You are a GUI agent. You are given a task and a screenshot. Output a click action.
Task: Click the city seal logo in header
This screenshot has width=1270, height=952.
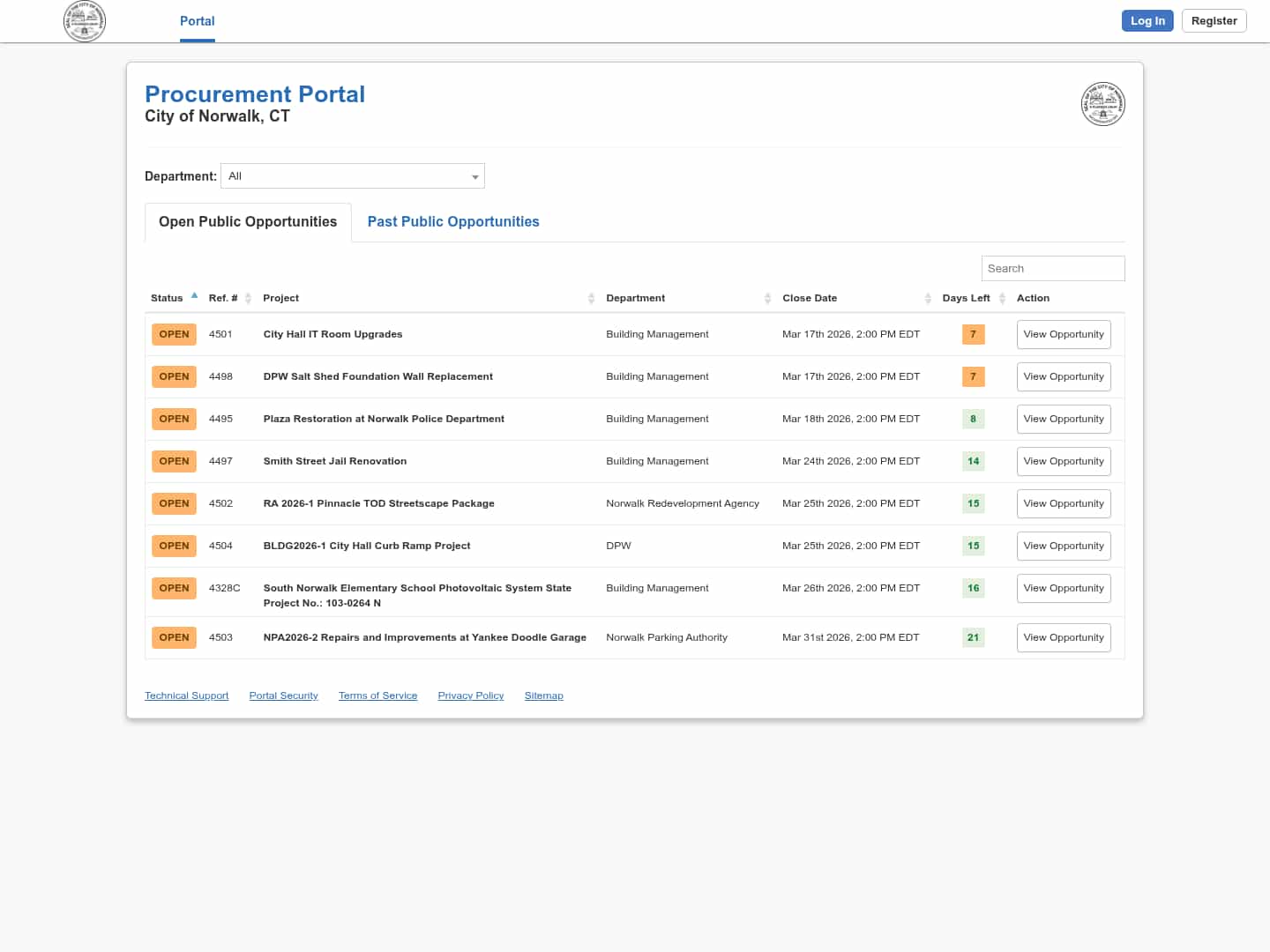(85, 21)
